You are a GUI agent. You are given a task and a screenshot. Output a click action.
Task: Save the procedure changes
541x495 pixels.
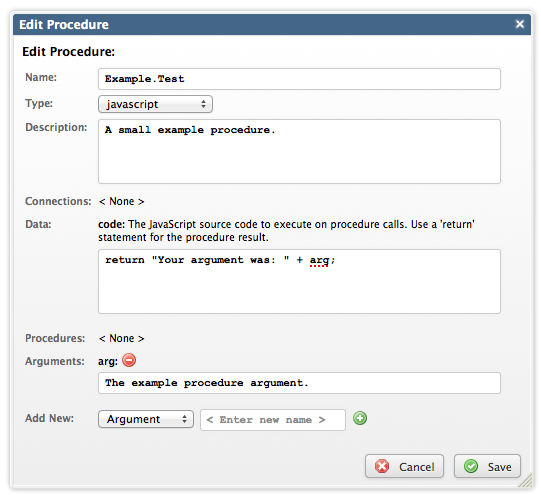click(487, 466)
